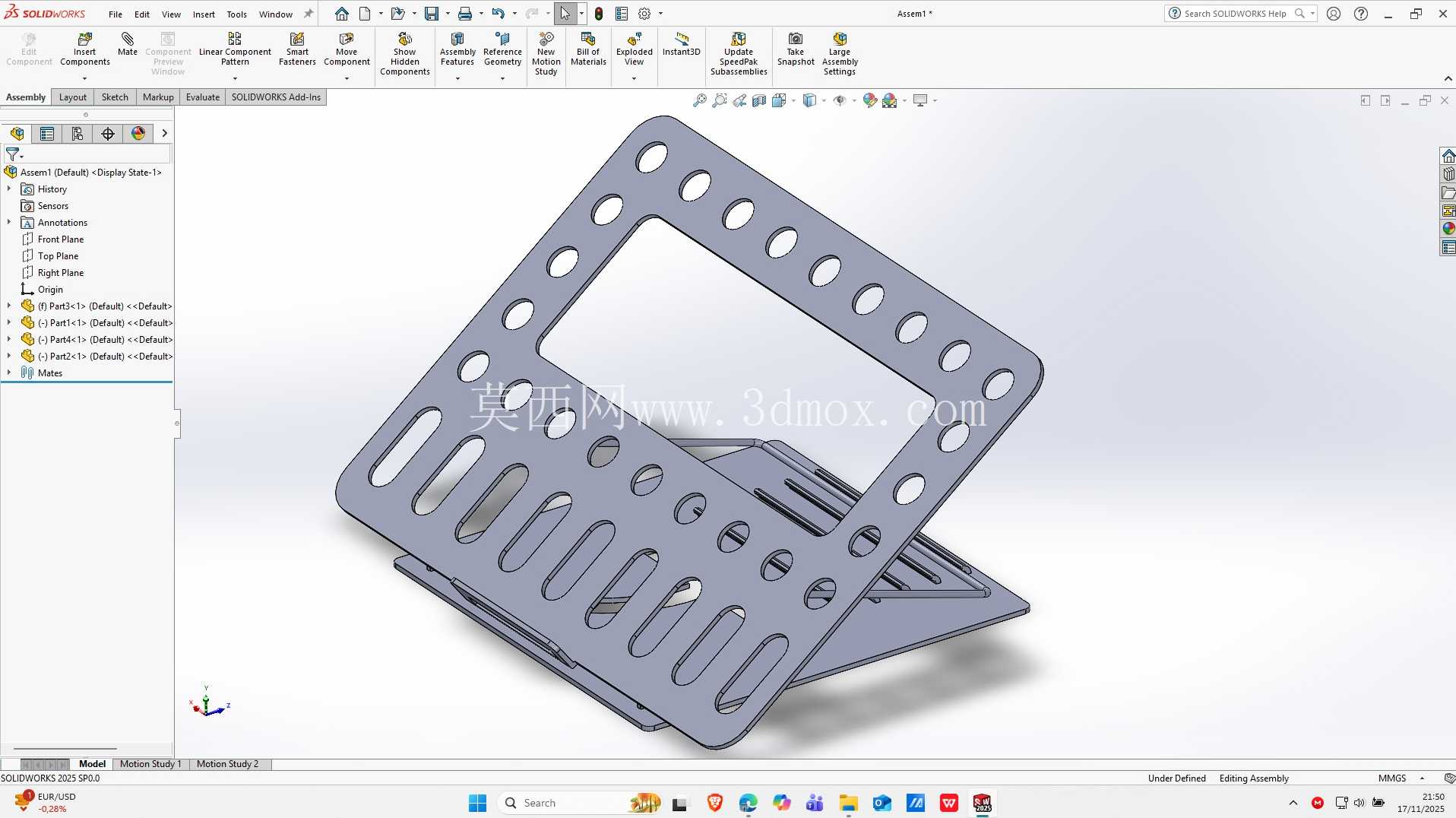Open Assembly Features
The image size is (1456, 818).
tap(457, 49)
